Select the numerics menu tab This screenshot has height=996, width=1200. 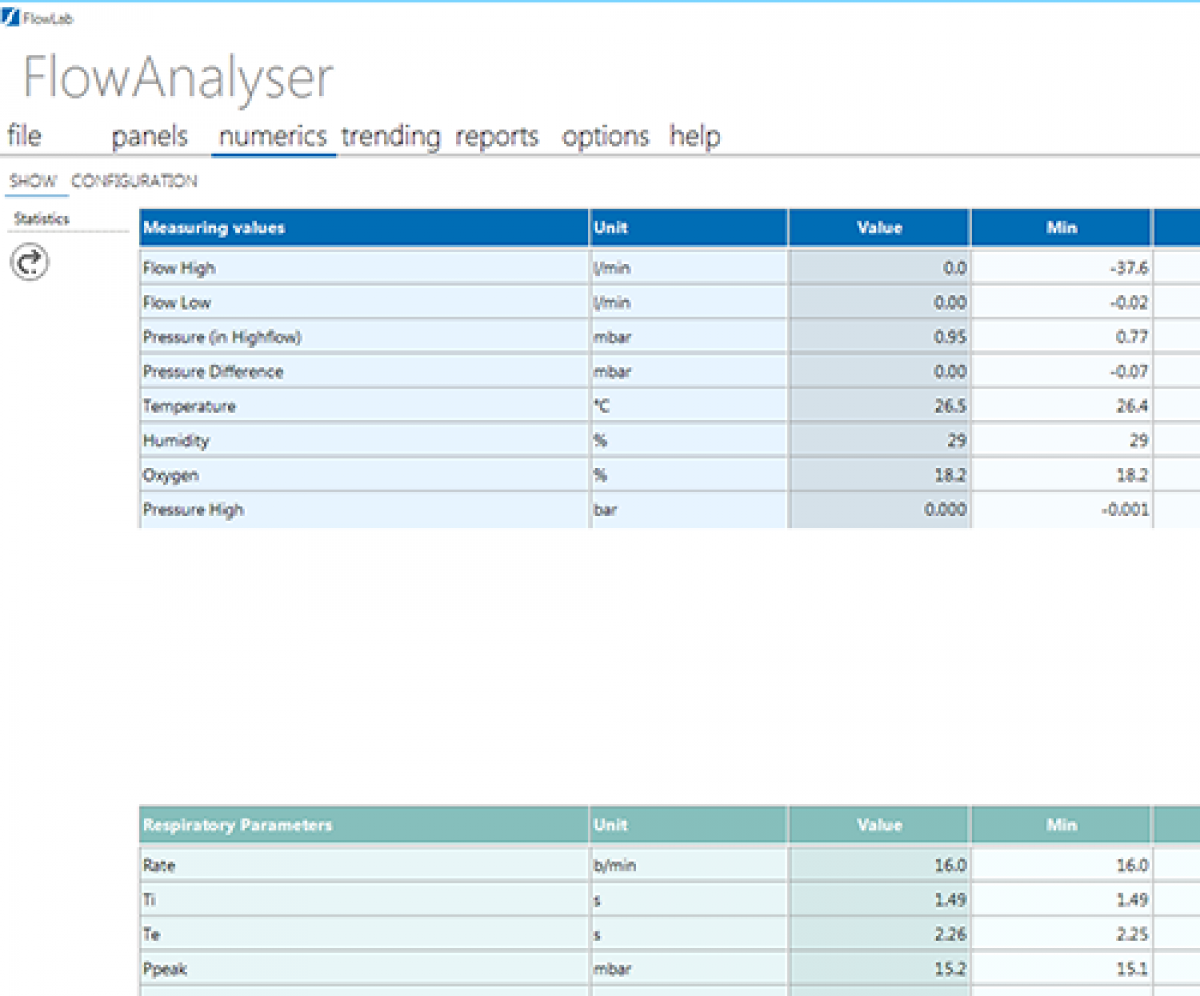(273, 136)
